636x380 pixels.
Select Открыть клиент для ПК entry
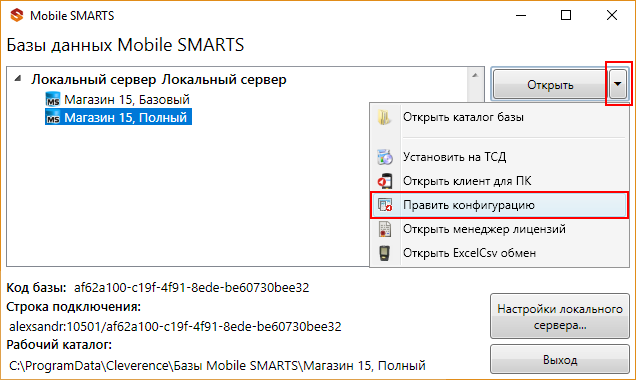click(x=499, y=181)
